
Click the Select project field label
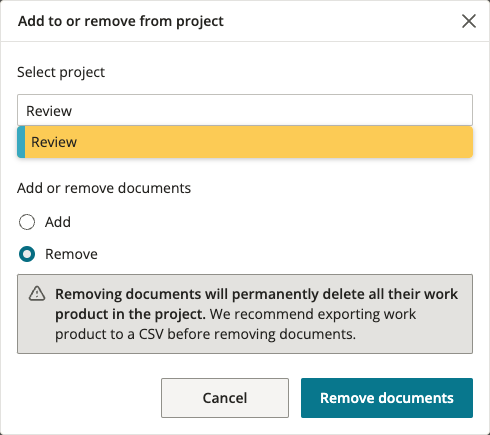pyautogui.click(x=61, y=72)
